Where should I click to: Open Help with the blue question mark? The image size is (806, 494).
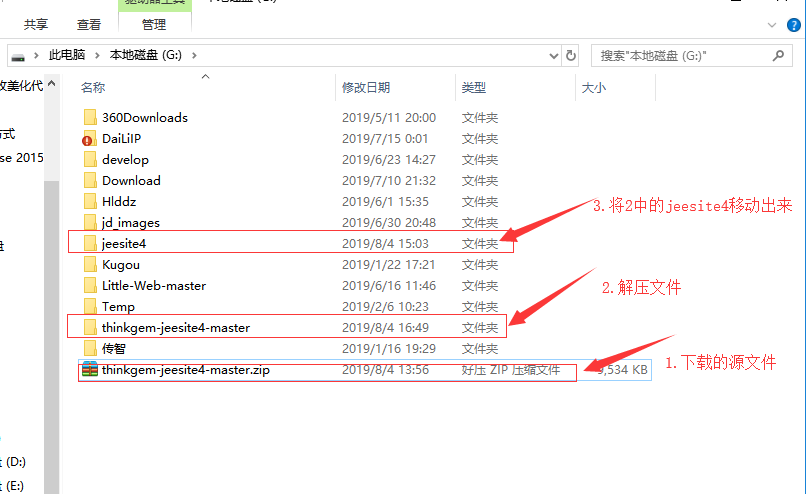pos(794,25)
